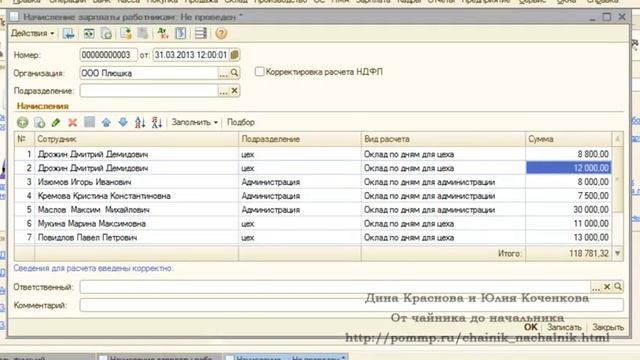Clear the Подразделение field with the X
Image resolution: width=640 pixels, height=360 pixels.
(x=234, y=91)
